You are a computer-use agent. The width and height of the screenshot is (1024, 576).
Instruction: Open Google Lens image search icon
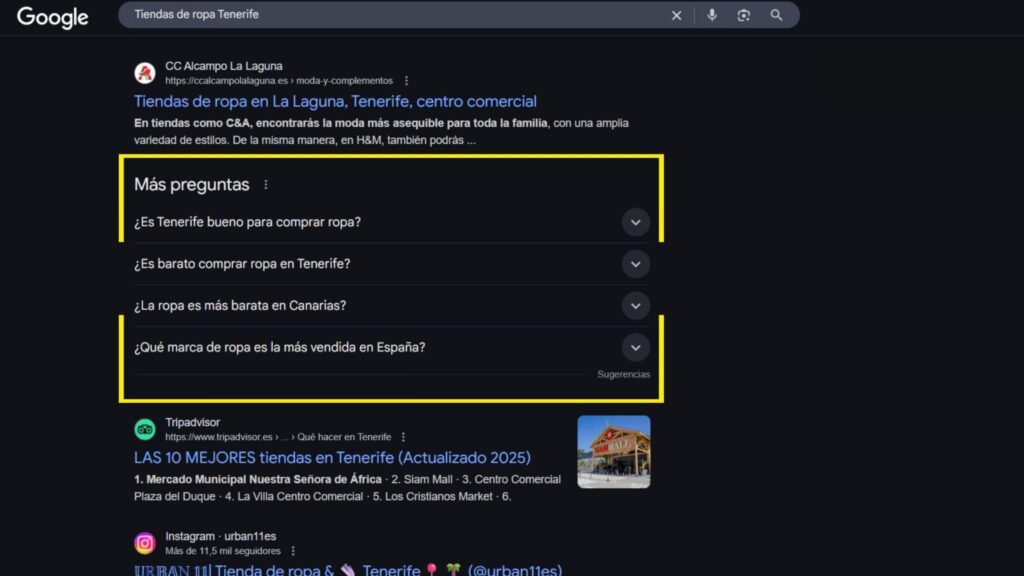744,15
